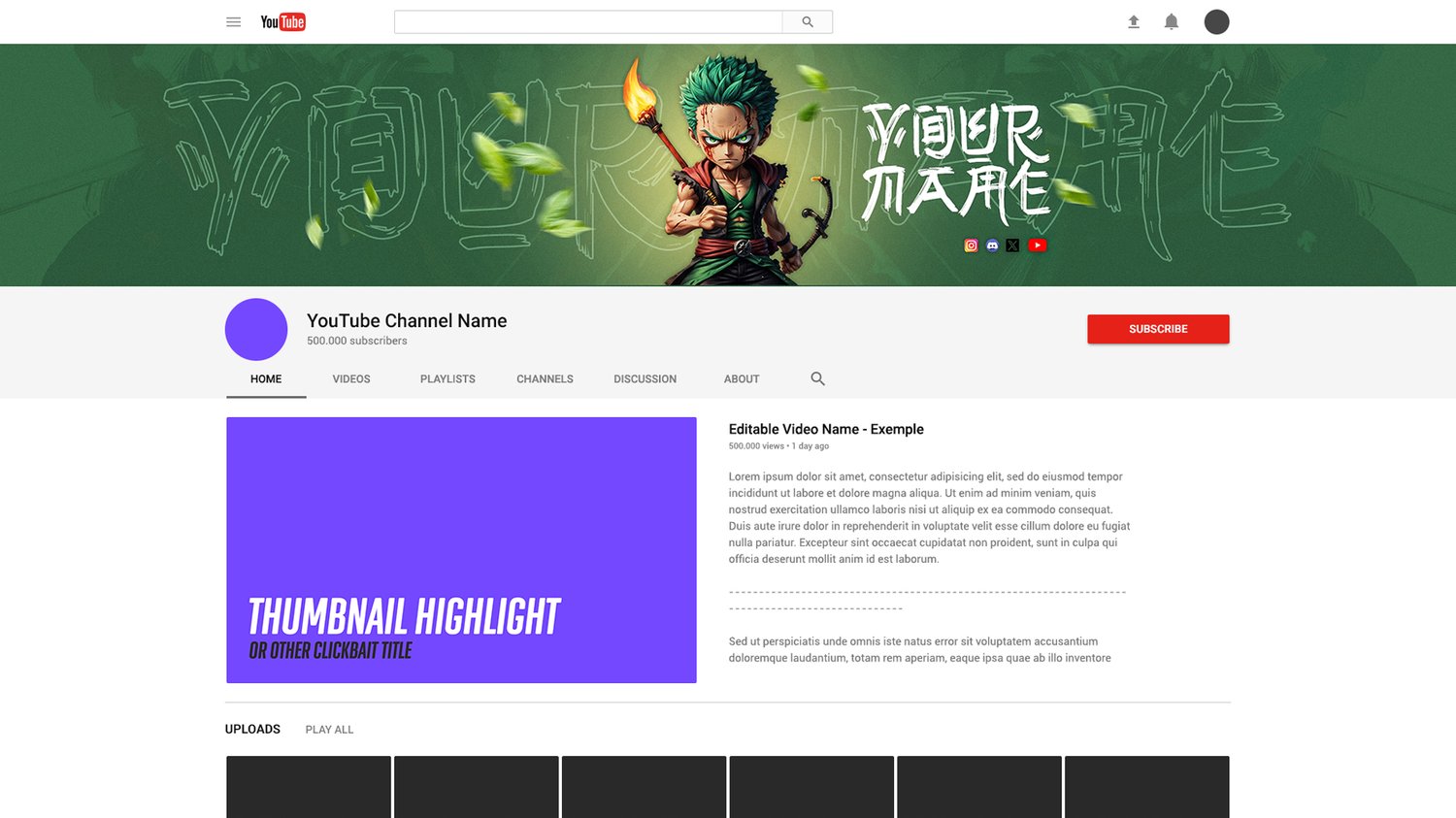Click in the top search field
1456x818 pixels.
[x=588, y=21]
